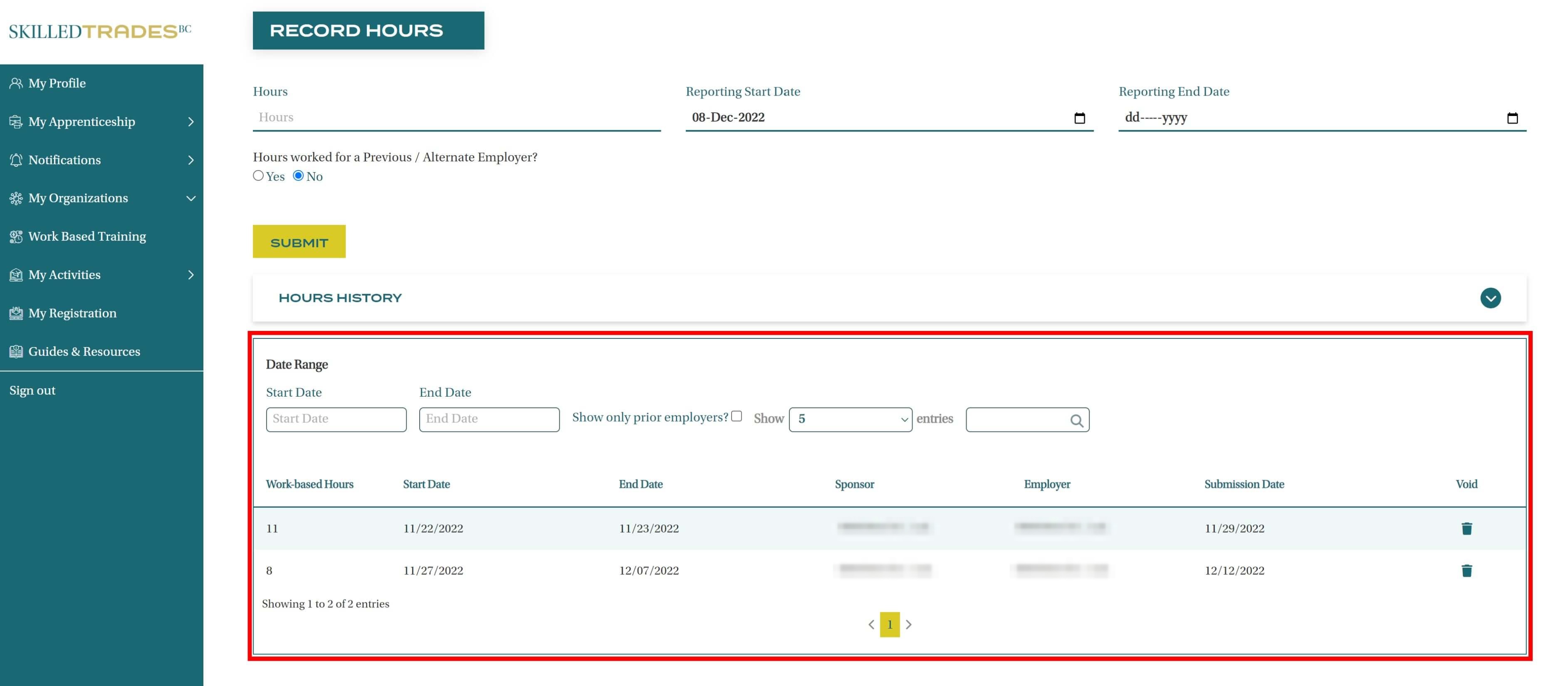Click the magnifier search icon in history
Viewport: 1568px width, 686px height.
coord(1076,420)
